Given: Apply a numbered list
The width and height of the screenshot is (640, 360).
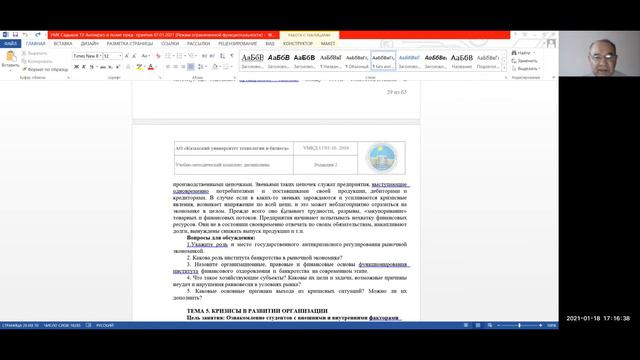Looking at the screenshot, I should [x=180, y=56].
